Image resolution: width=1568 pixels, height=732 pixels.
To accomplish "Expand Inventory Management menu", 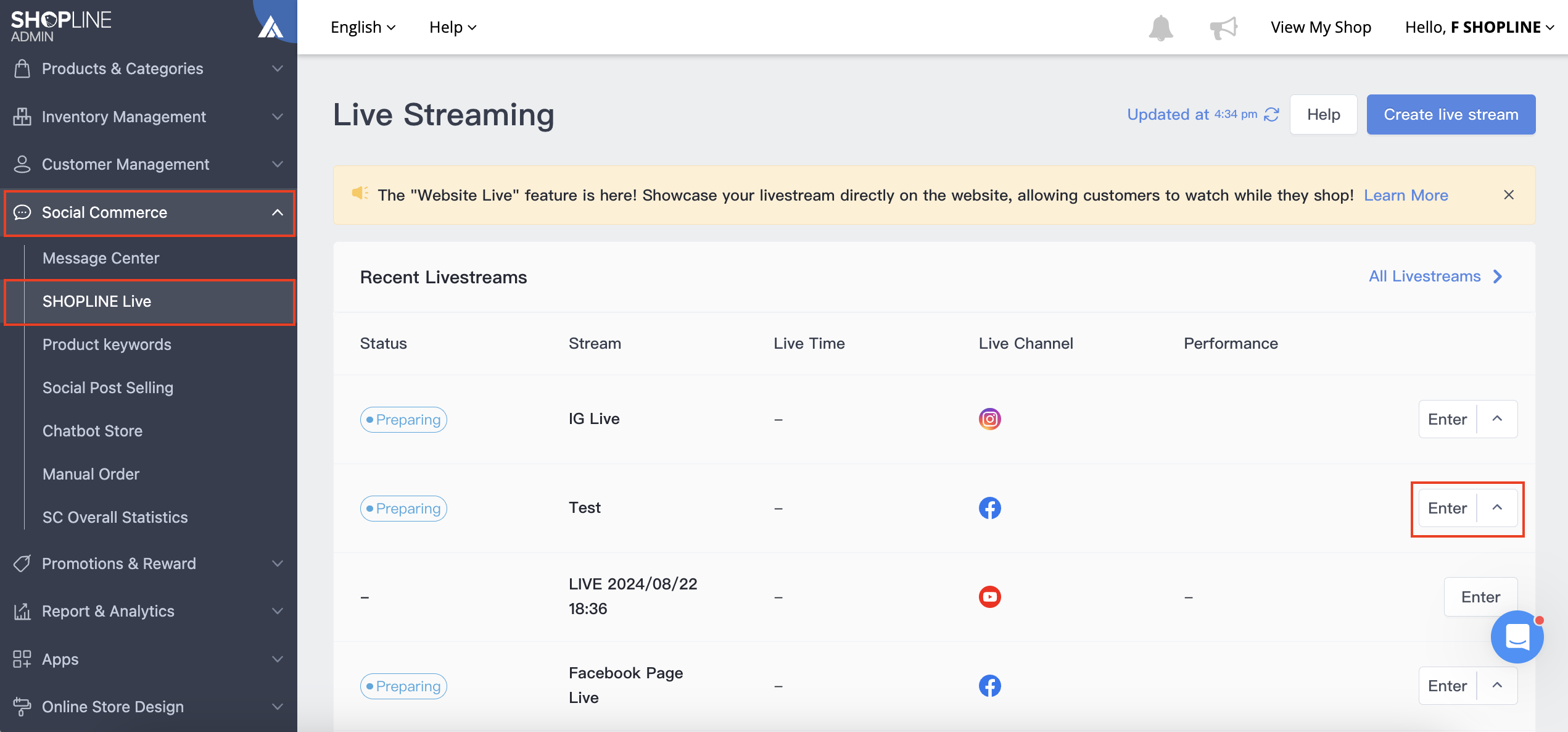I will [278, 117].
